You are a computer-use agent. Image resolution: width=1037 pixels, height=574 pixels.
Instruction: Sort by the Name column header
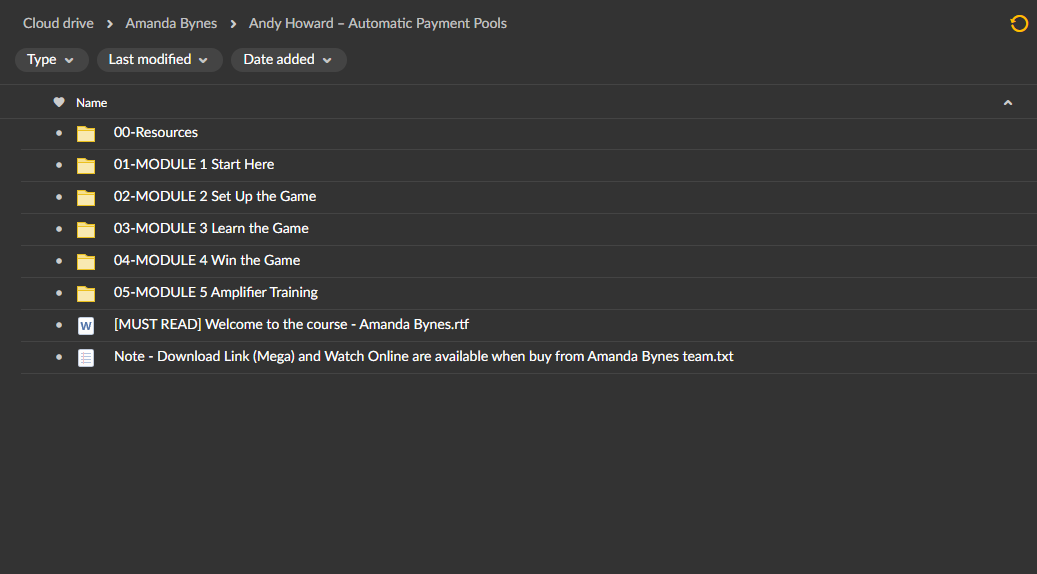(91, 102)
